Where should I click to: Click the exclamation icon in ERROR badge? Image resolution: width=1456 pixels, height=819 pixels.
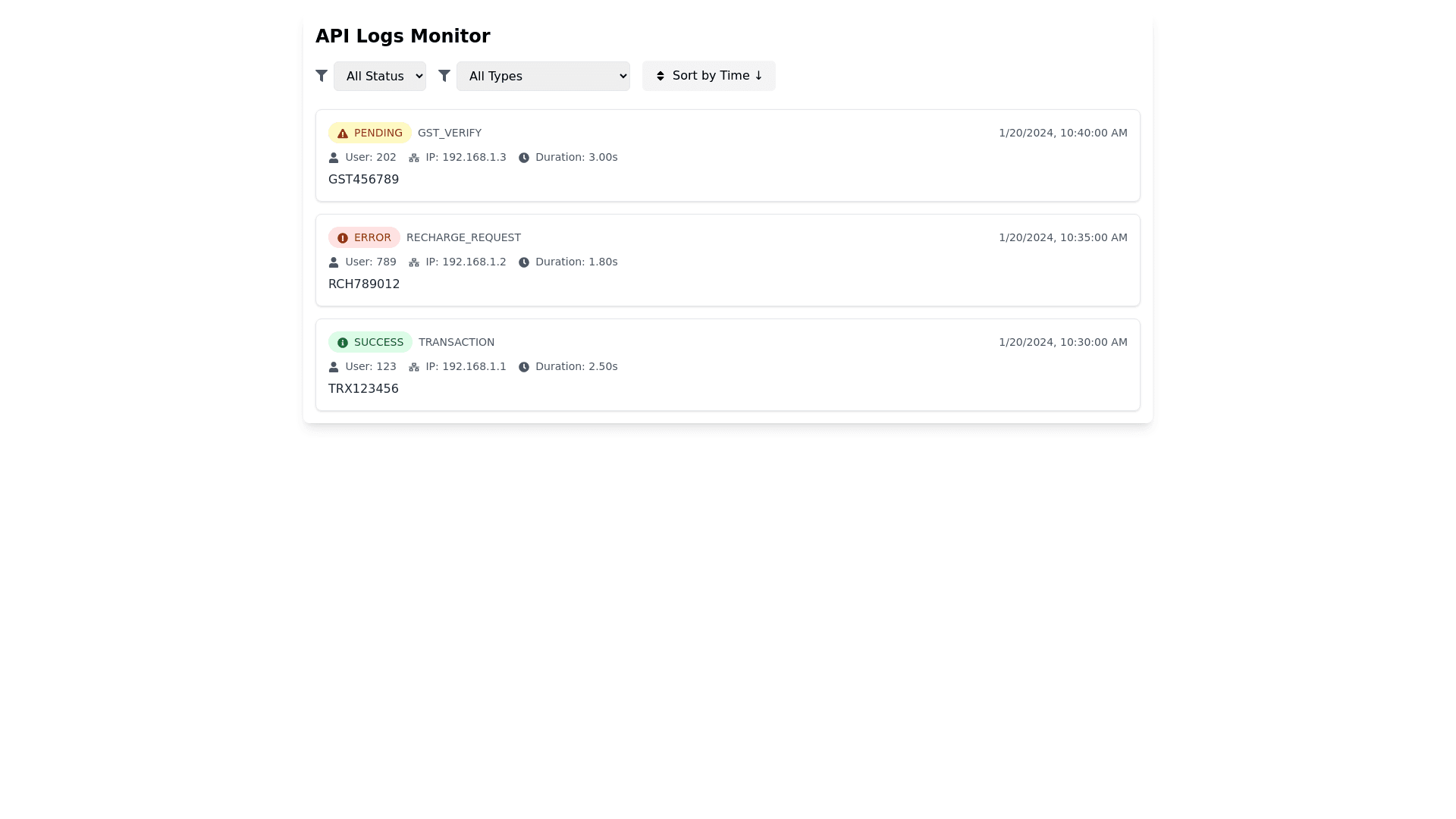343,238
